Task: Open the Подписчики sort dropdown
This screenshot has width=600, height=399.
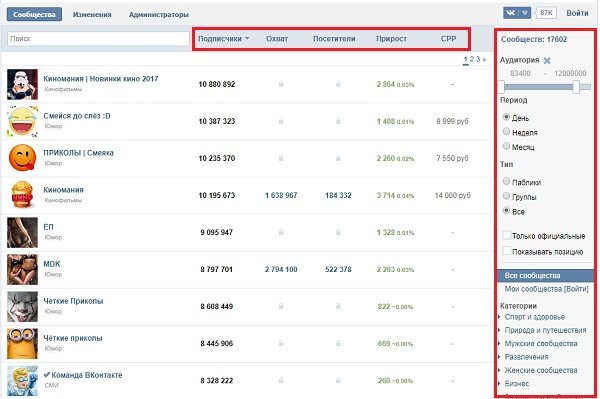Action: pyautogui.click(x=223, y=39)
